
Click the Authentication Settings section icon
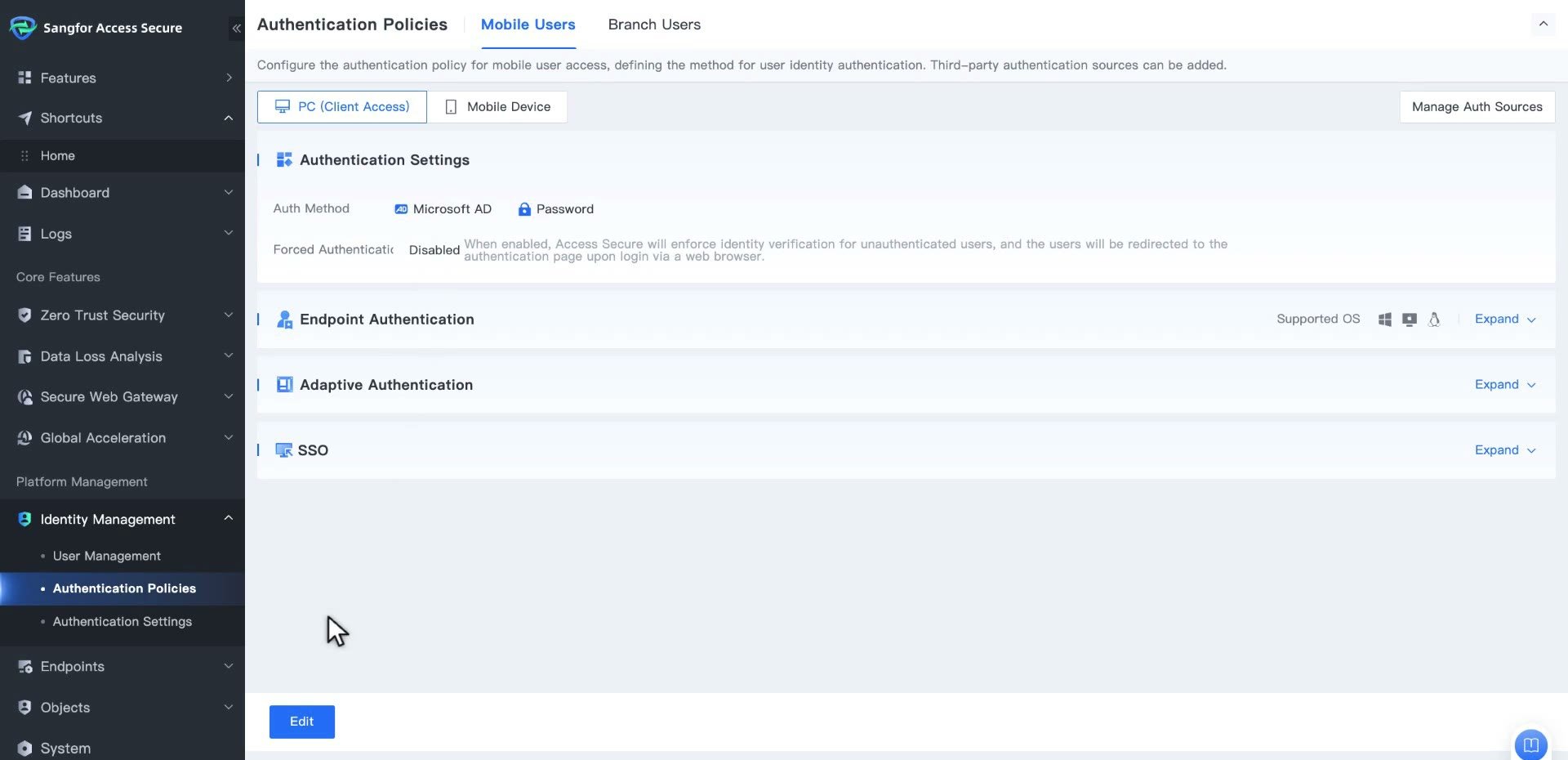click(x=284, y=159)
